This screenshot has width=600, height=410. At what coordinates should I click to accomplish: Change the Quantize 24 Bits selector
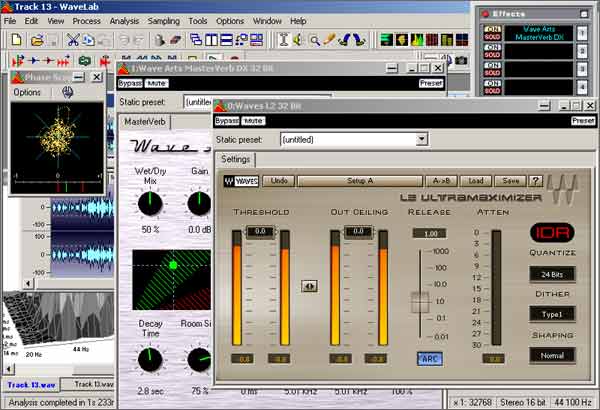(x=553, y=273)
